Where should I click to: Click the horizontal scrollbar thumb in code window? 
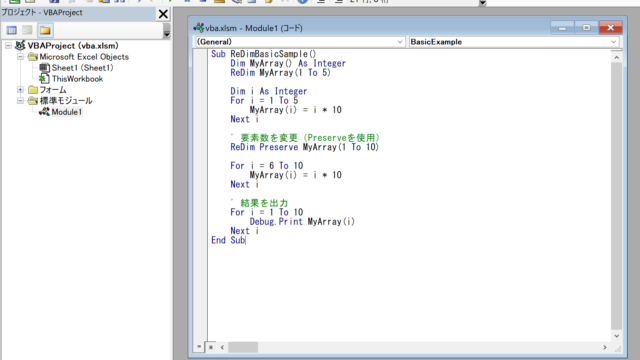[x=243, y=347]
